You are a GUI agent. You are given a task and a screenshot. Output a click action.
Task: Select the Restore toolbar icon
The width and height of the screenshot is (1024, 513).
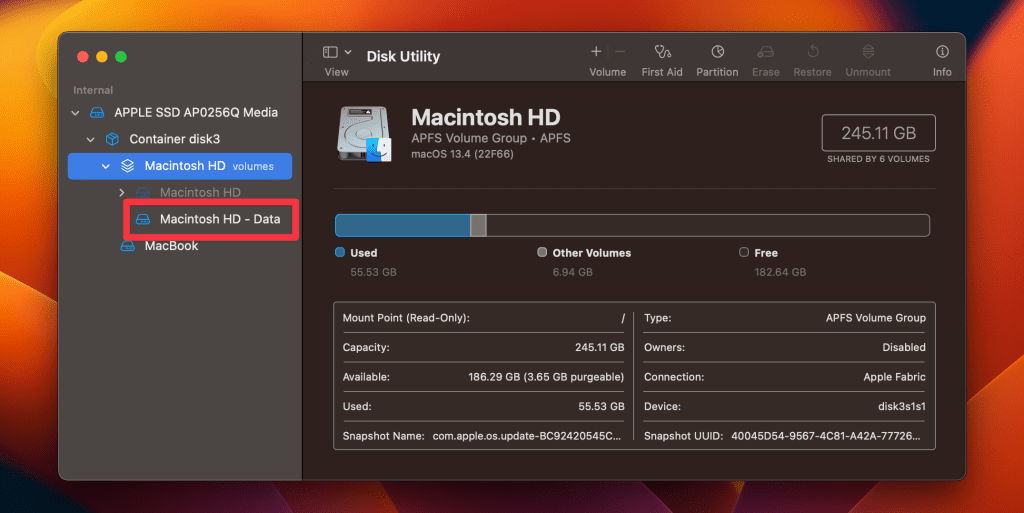pos(812,52)
